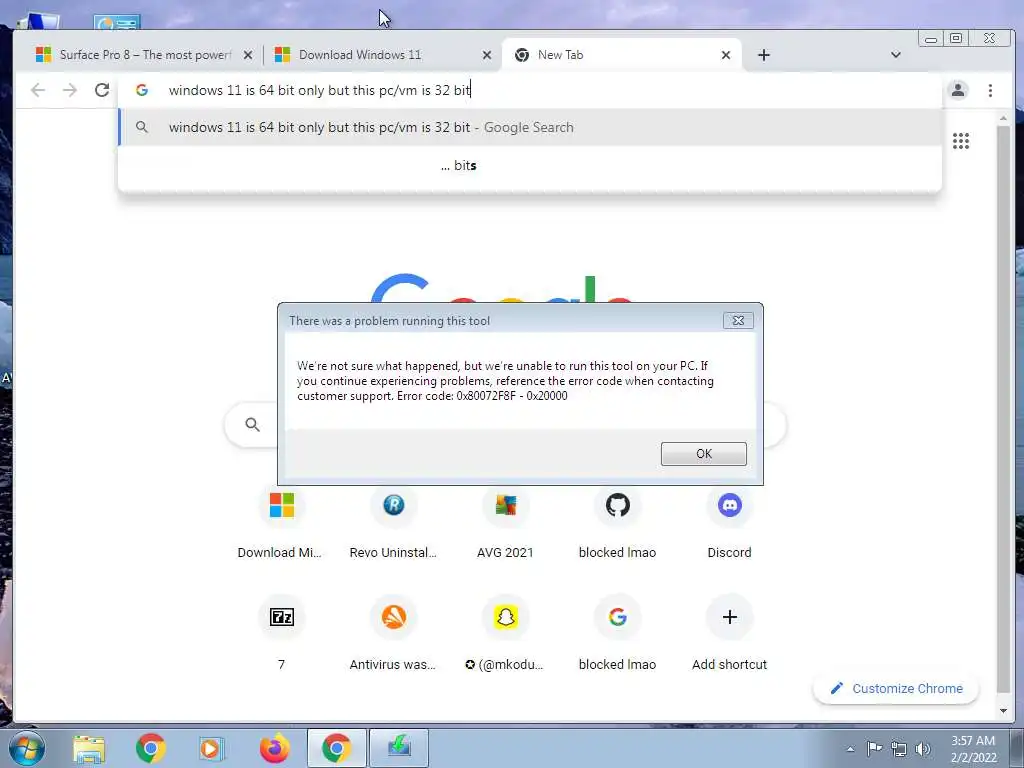
Task: Click the page vertical scrollbar
Action: point(1003,411)
